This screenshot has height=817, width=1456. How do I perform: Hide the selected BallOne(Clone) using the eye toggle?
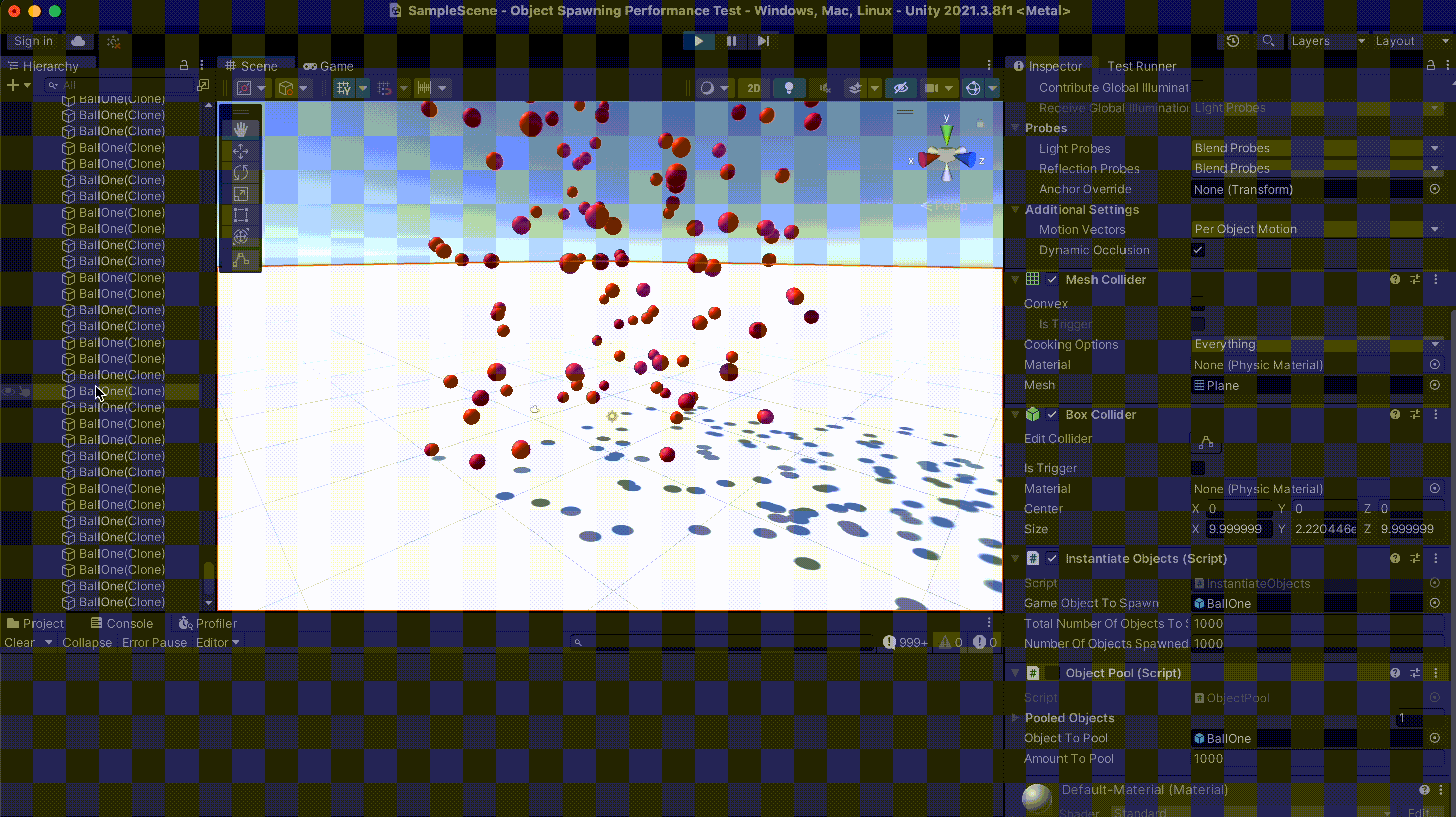point(7,391)
